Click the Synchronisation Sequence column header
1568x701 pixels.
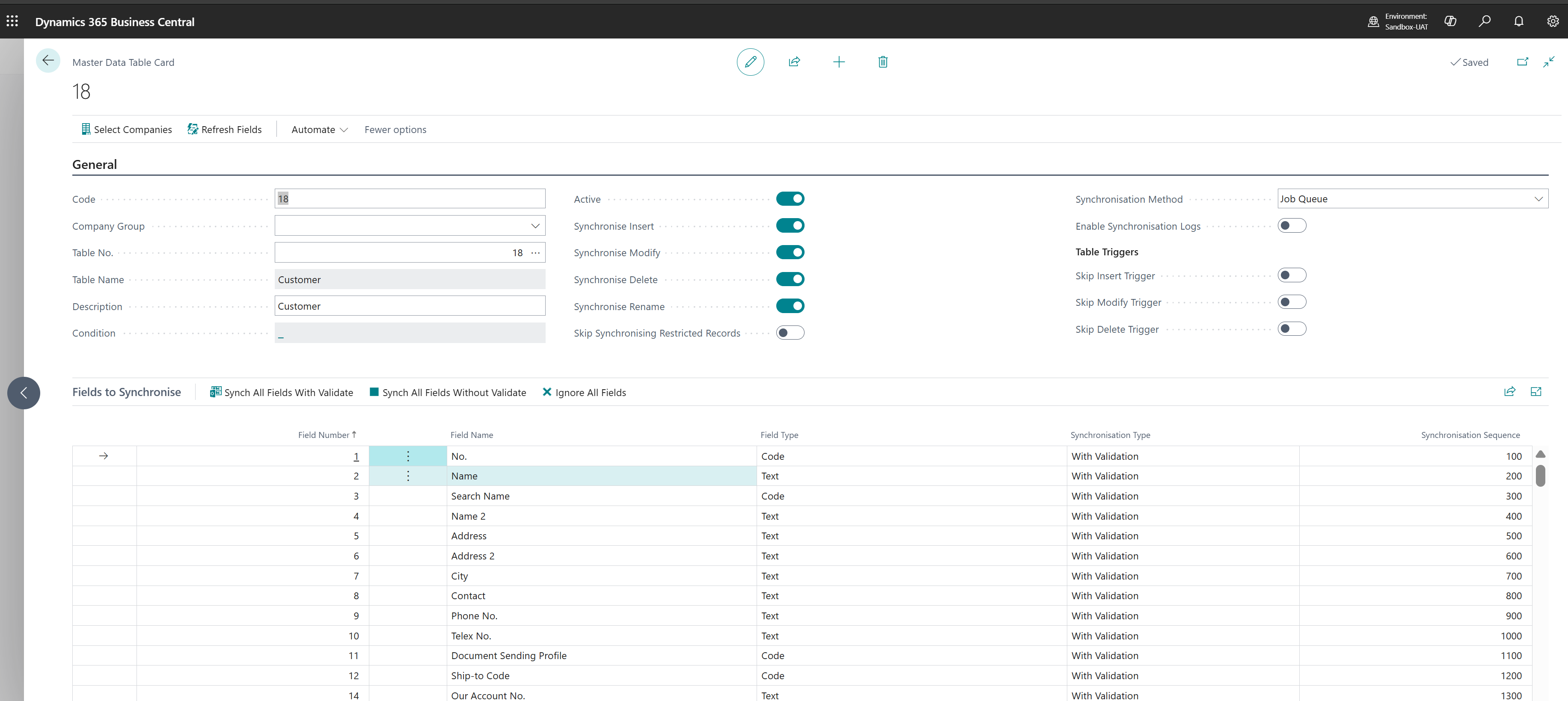pyautogui.click(x=1470, y=435)
